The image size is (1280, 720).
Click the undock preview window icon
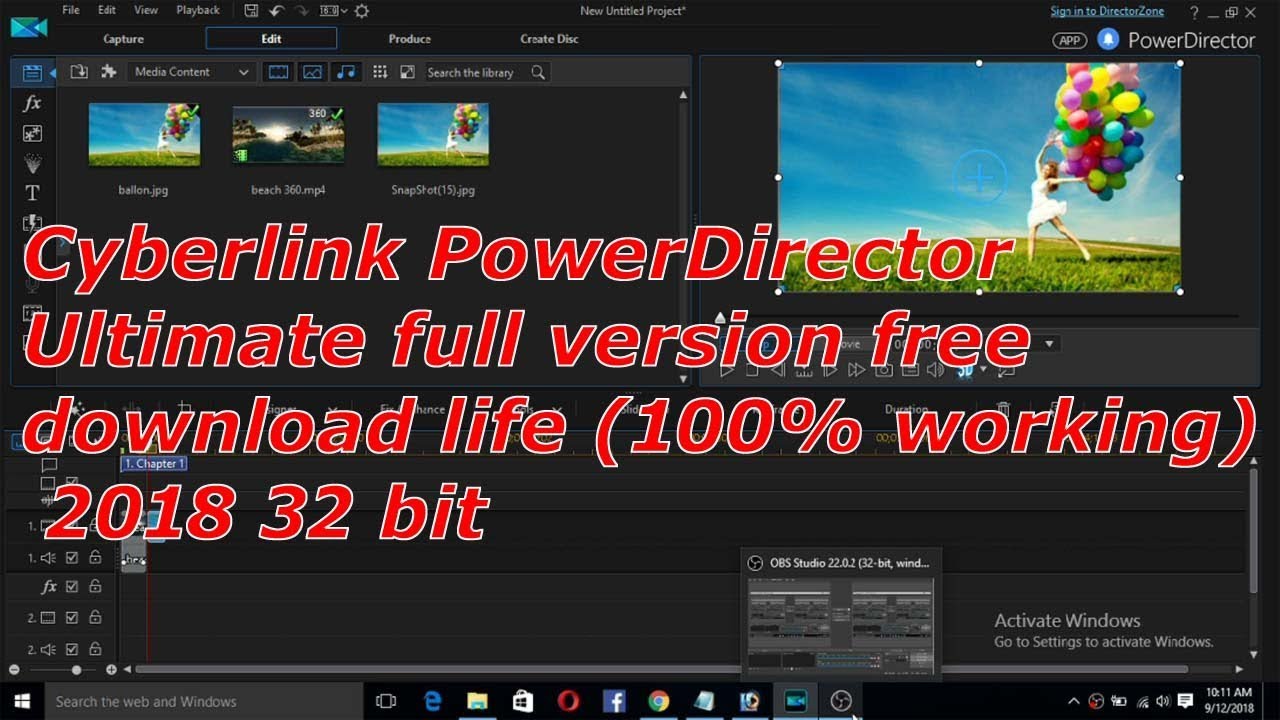coord(1006,369)
